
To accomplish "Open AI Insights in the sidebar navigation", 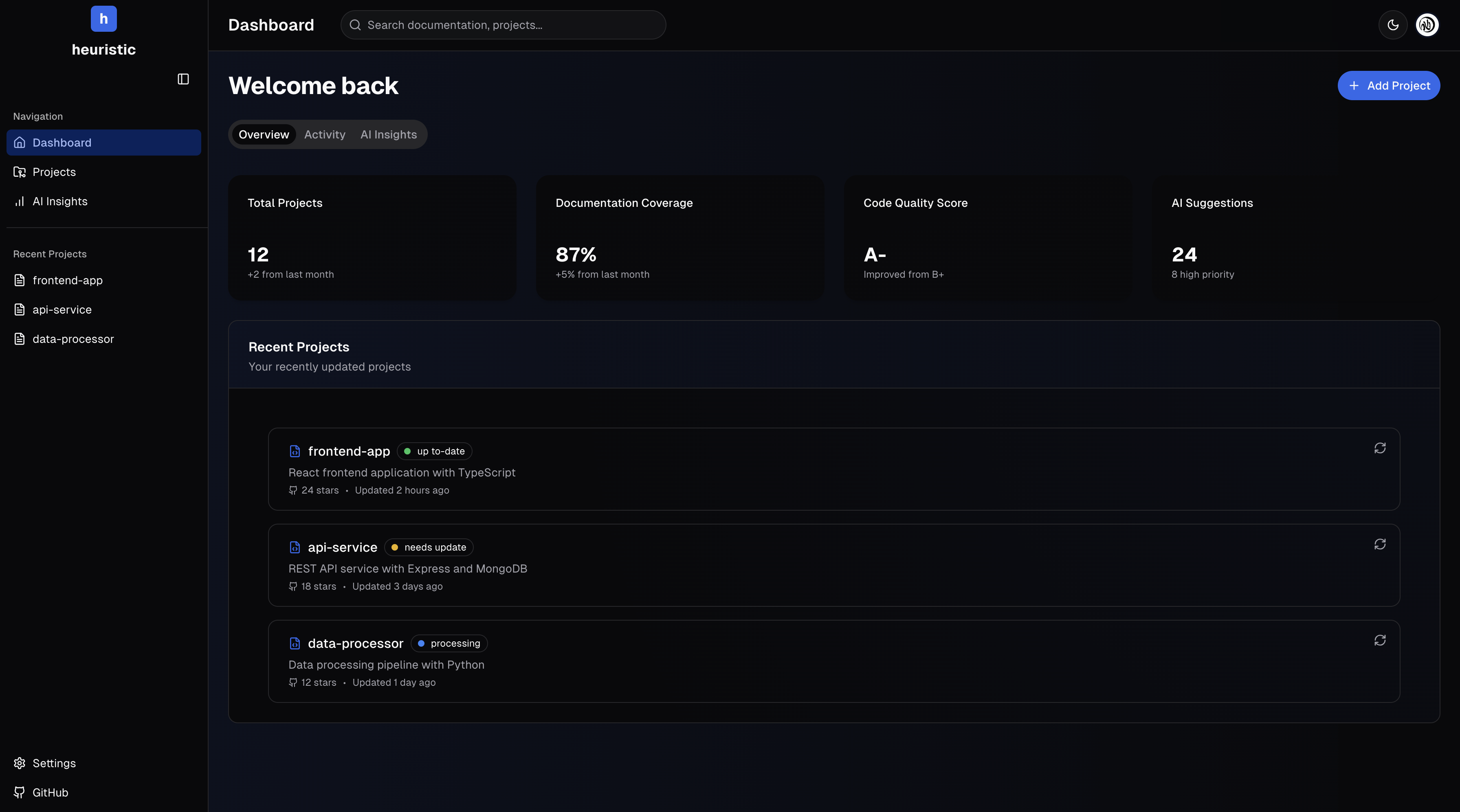I will (59, 201).
